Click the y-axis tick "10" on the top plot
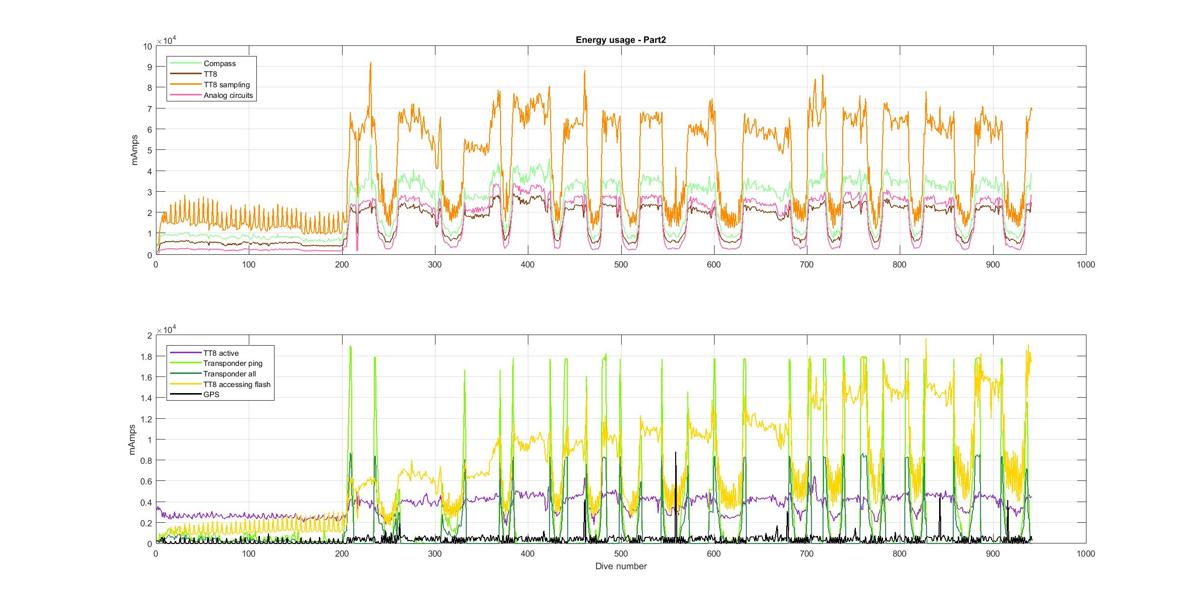 tap(146, 46)
